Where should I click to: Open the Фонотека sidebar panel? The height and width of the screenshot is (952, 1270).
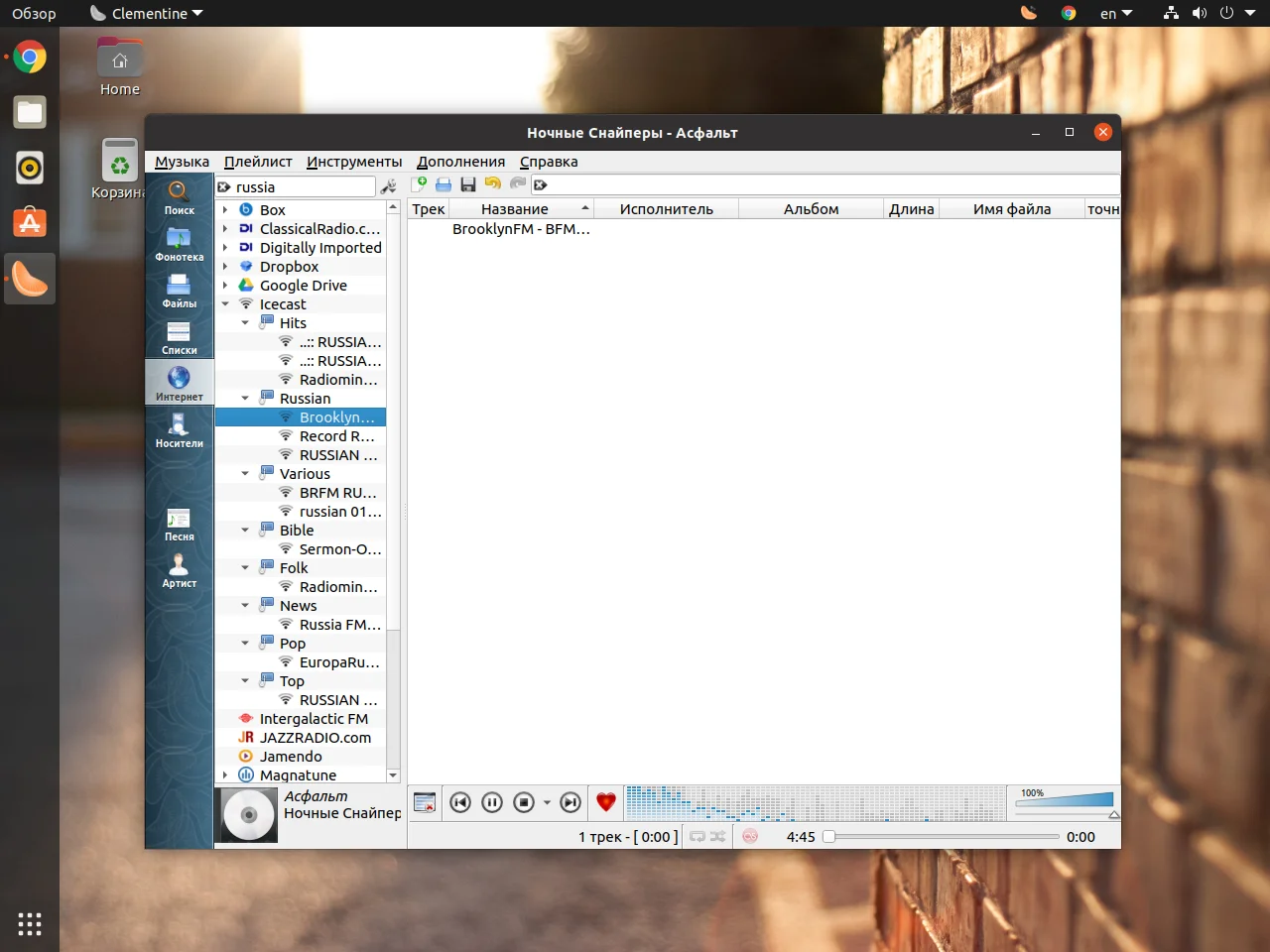click(x=179, y=241)
